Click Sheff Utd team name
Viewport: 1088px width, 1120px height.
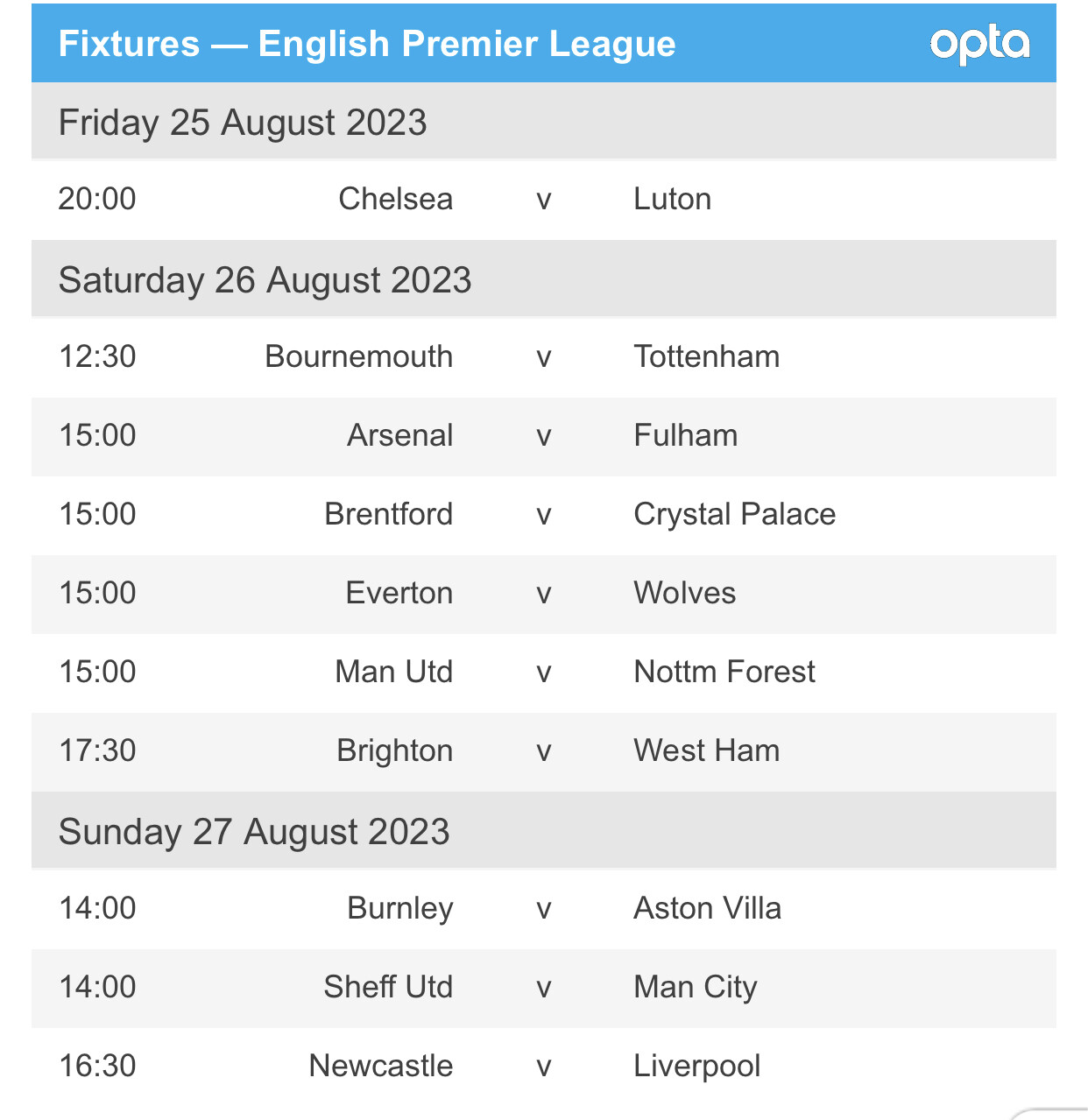(x=388, y=987)
